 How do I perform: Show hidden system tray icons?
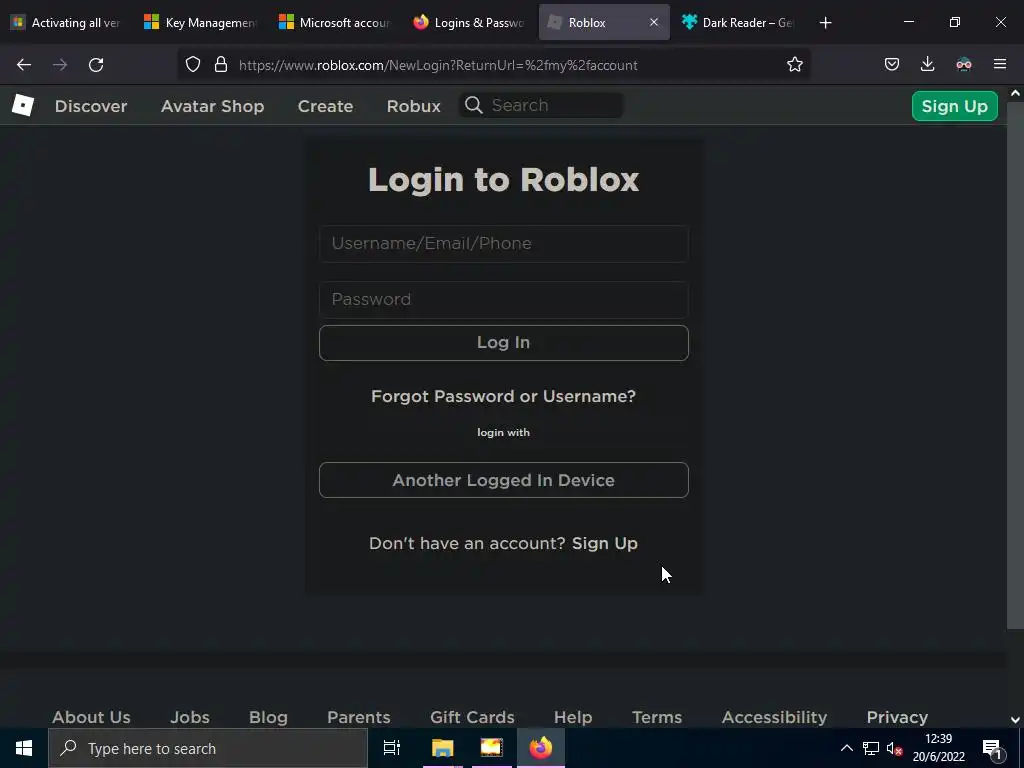point(846,748)
